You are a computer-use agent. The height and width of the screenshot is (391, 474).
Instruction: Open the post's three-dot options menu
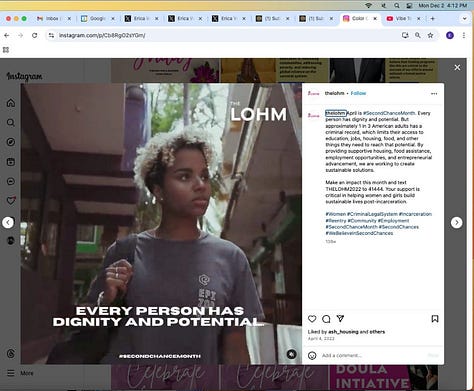point(434,94)
